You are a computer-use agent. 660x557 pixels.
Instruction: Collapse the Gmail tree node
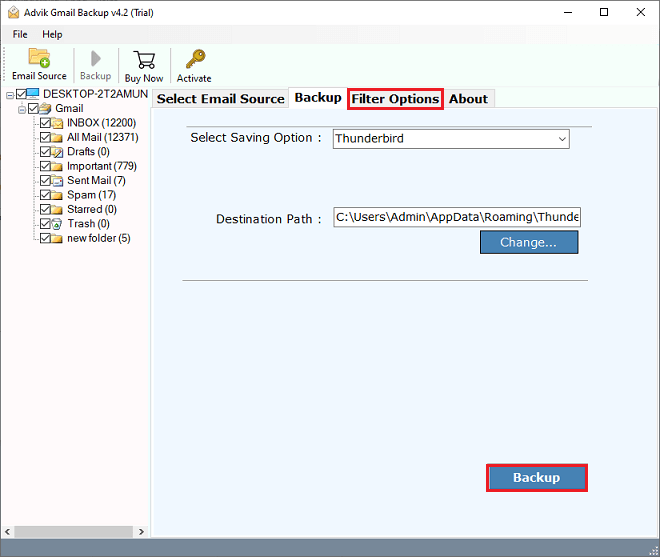(x=21, y=108)
